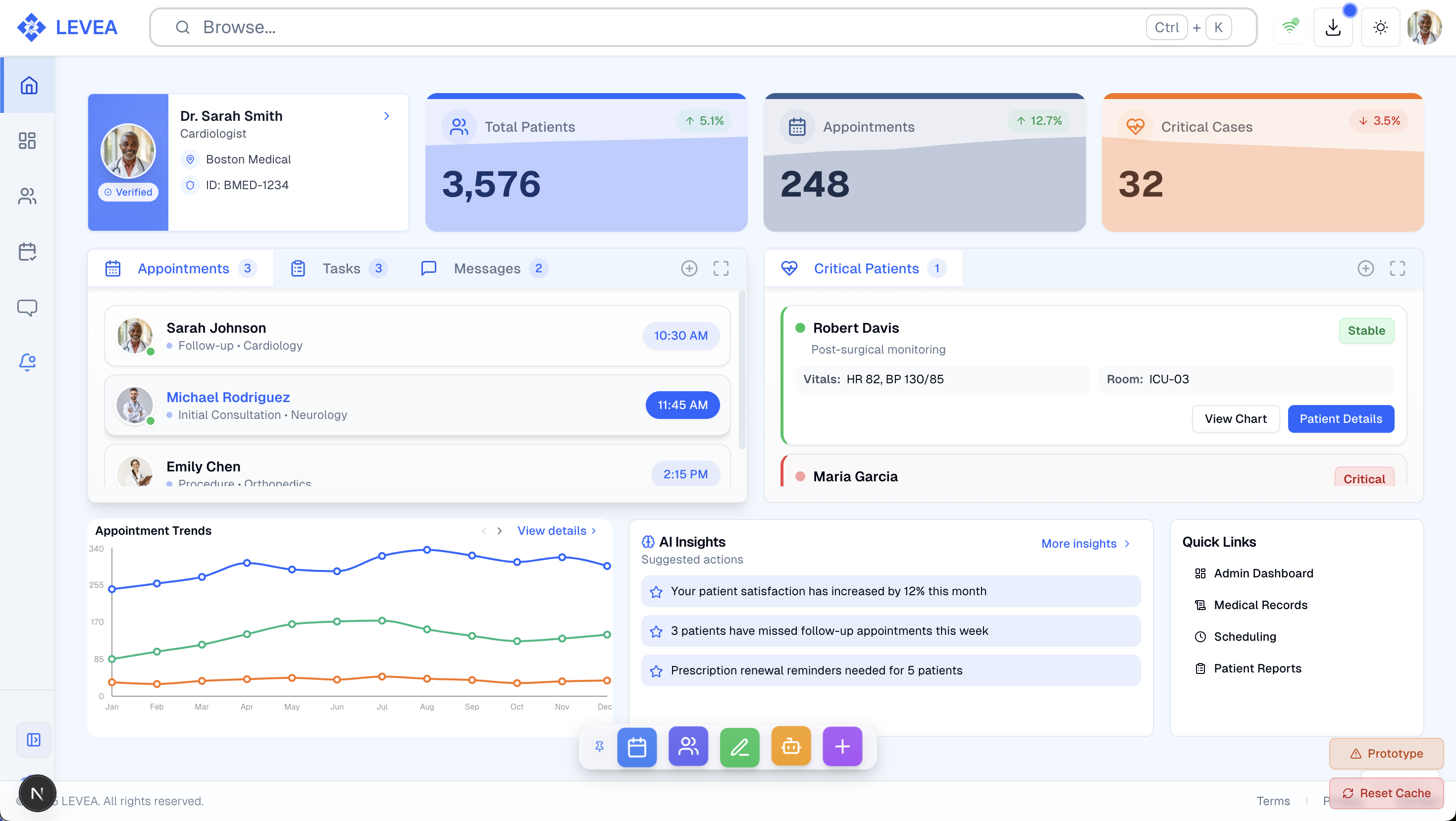Viewport: 1456px width, 821px height.
Task: Click the plus icon in the floating toolbar
Action: [x=841, y=746]
